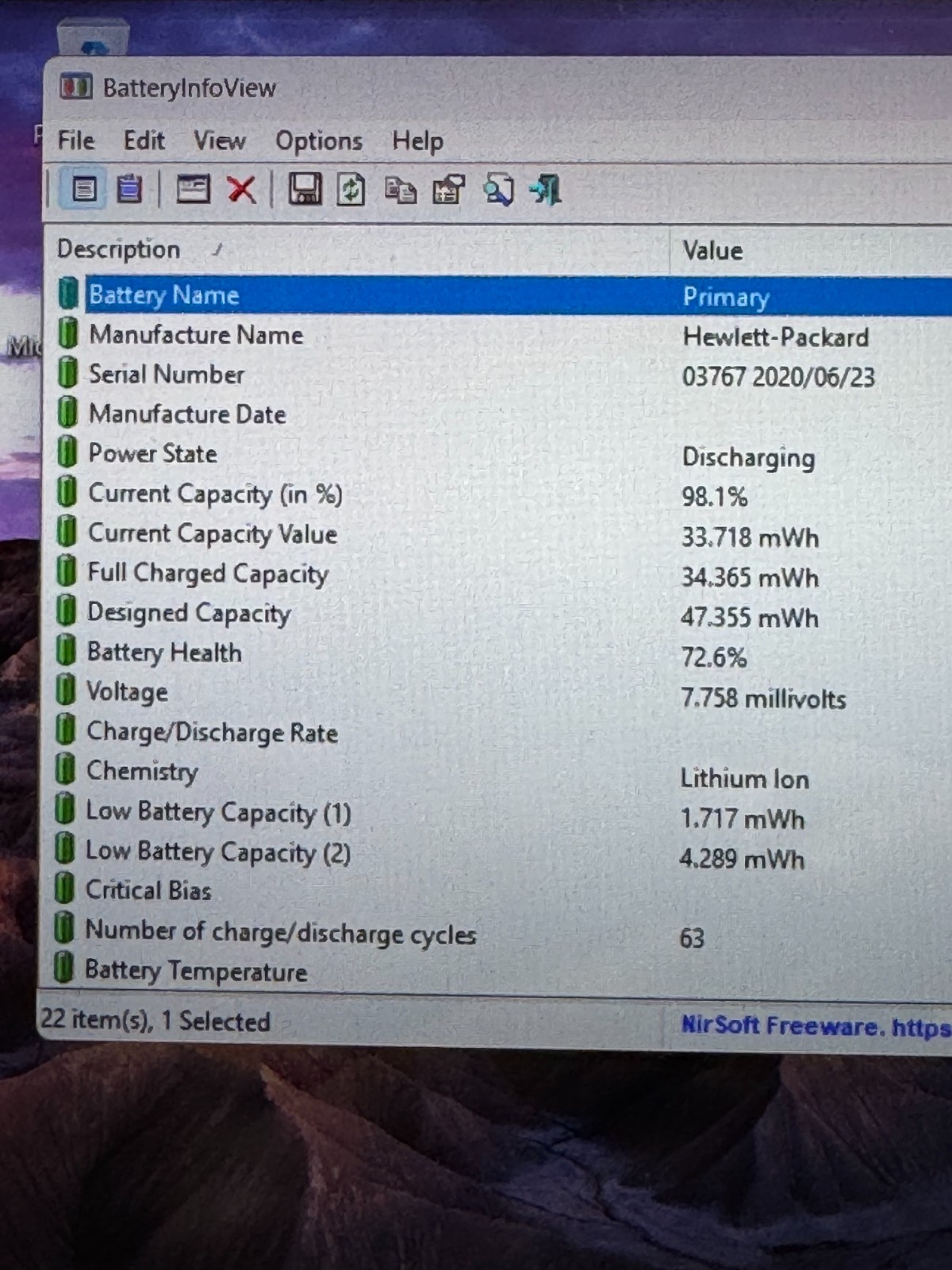Click the 34.365 mWh value cell
The width and height of the screenshot is (952, 1270).
pyautogui.click(x=750, y=578)
